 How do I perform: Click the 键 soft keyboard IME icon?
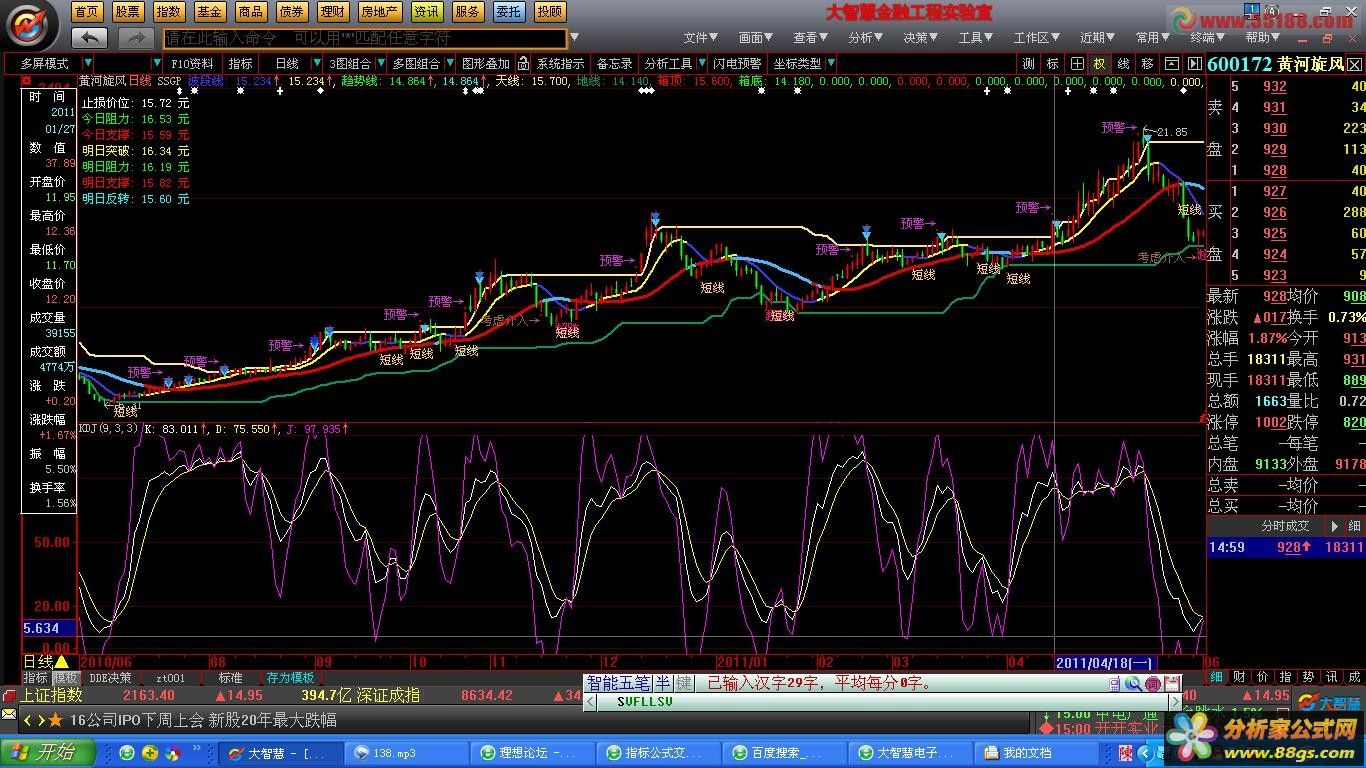coord(684,683)
